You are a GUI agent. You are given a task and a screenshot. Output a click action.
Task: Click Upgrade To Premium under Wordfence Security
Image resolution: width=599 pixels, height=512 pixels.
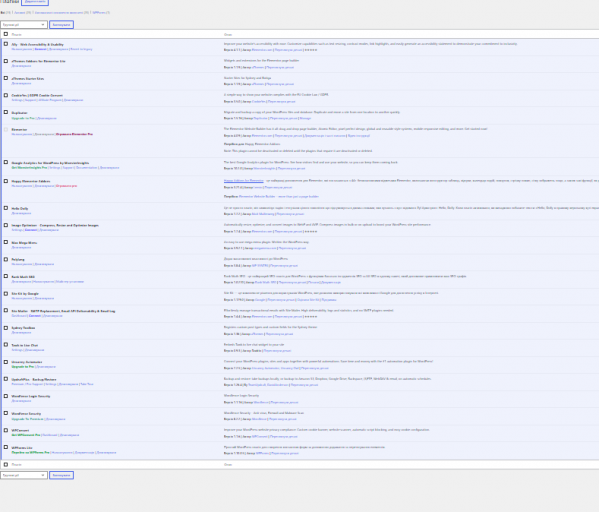click(x=28, y=419)
